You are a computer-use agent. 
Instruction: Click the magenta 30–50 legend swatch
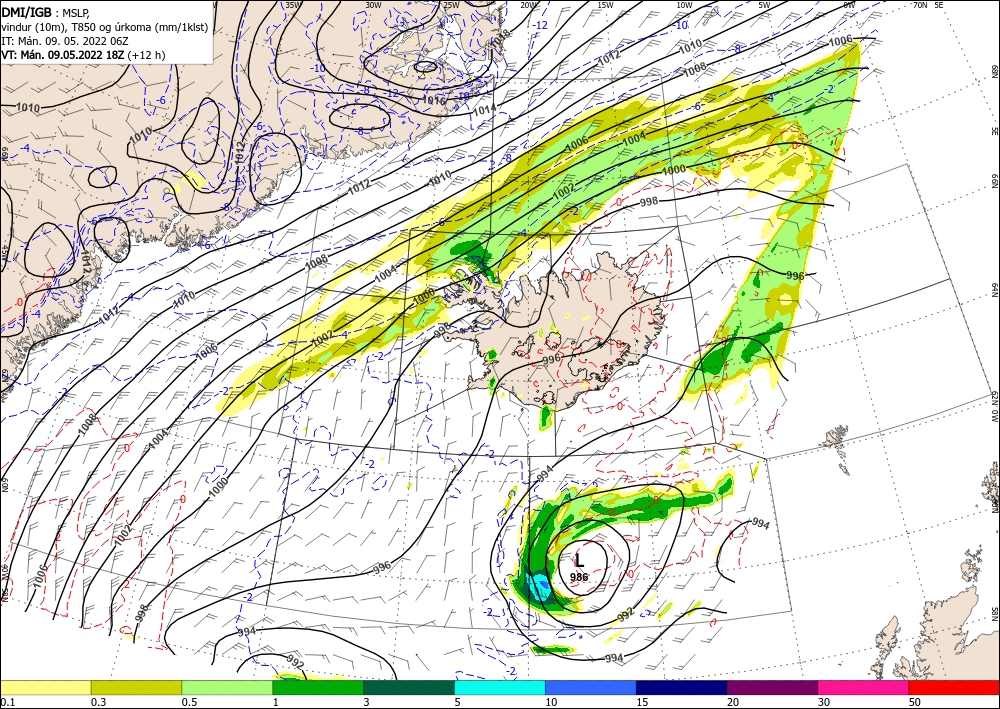point(864,687)
